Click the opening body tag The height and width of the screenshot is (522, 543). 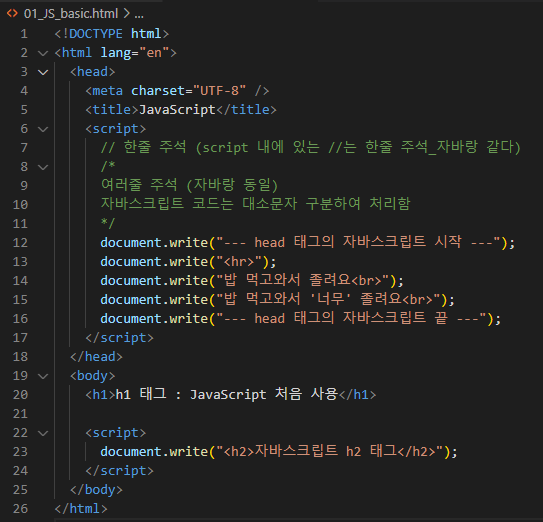92,376
